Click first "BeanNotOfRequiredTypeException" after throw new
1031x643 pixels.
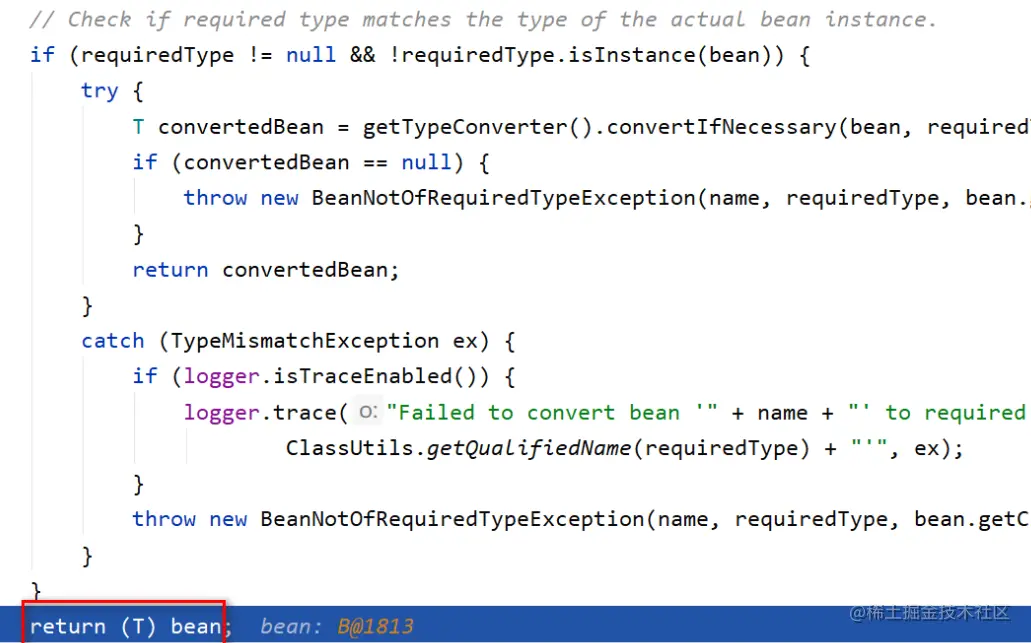point(503,198)
